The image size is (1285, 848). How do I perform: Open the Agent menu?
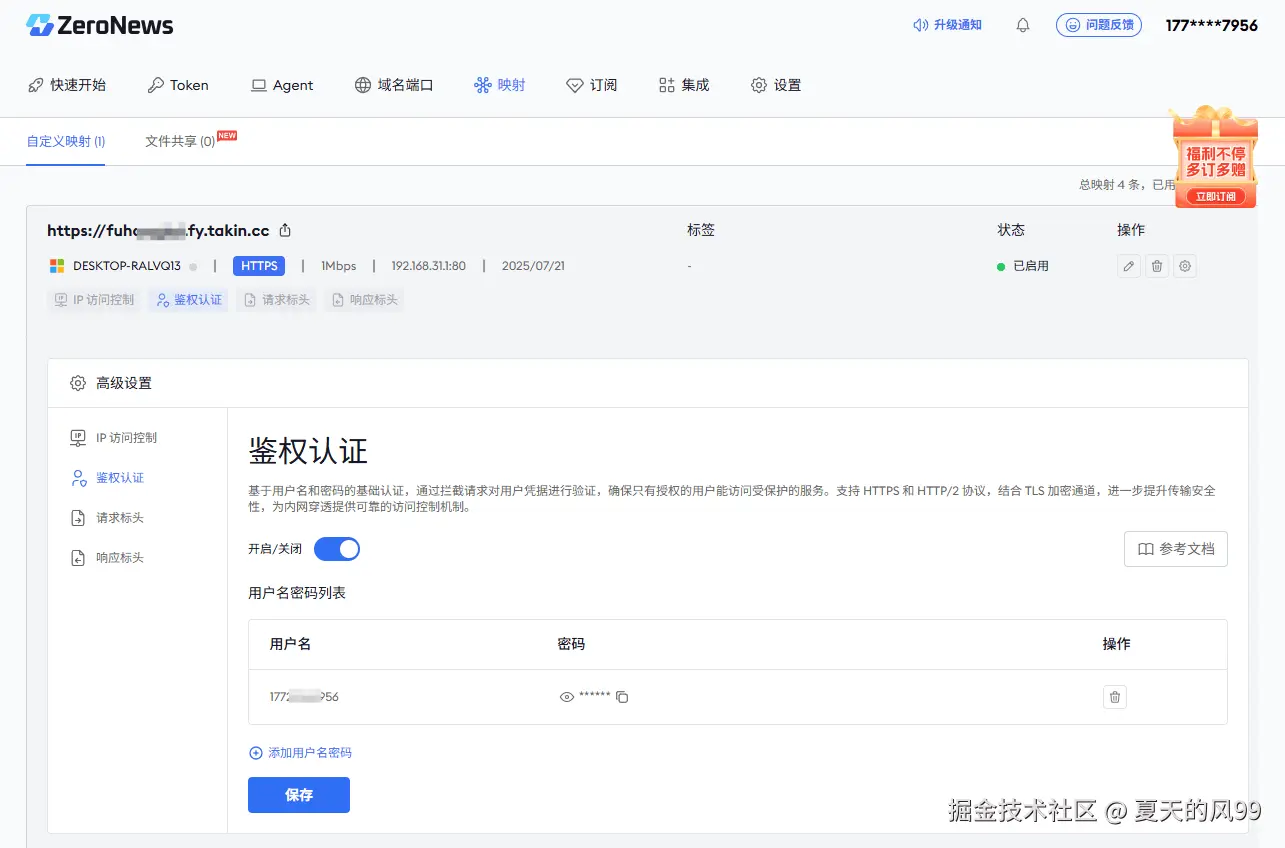click(282, 85)
